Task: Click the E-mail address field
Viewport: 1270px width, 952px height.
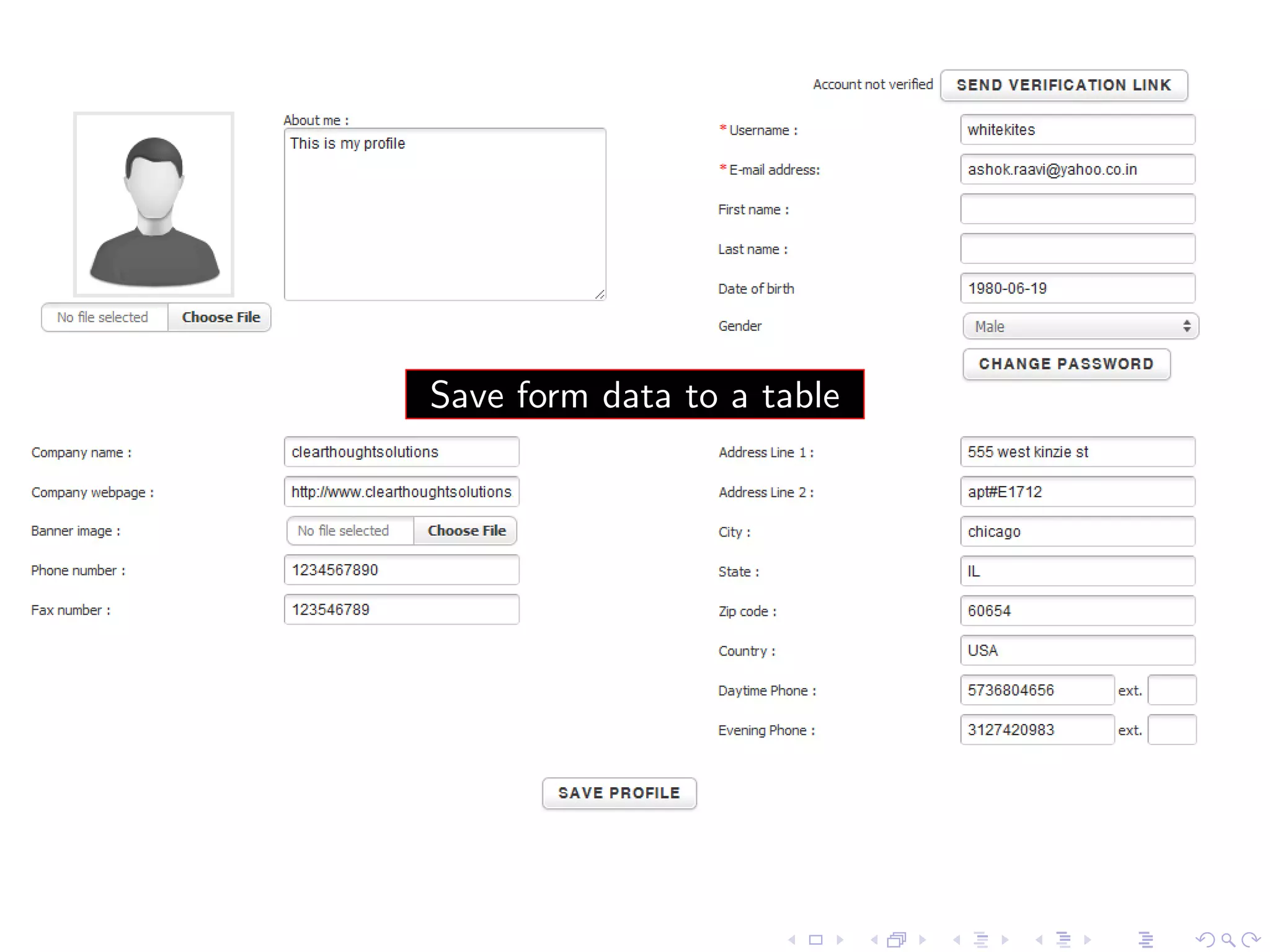Action: pos(1078,169)
